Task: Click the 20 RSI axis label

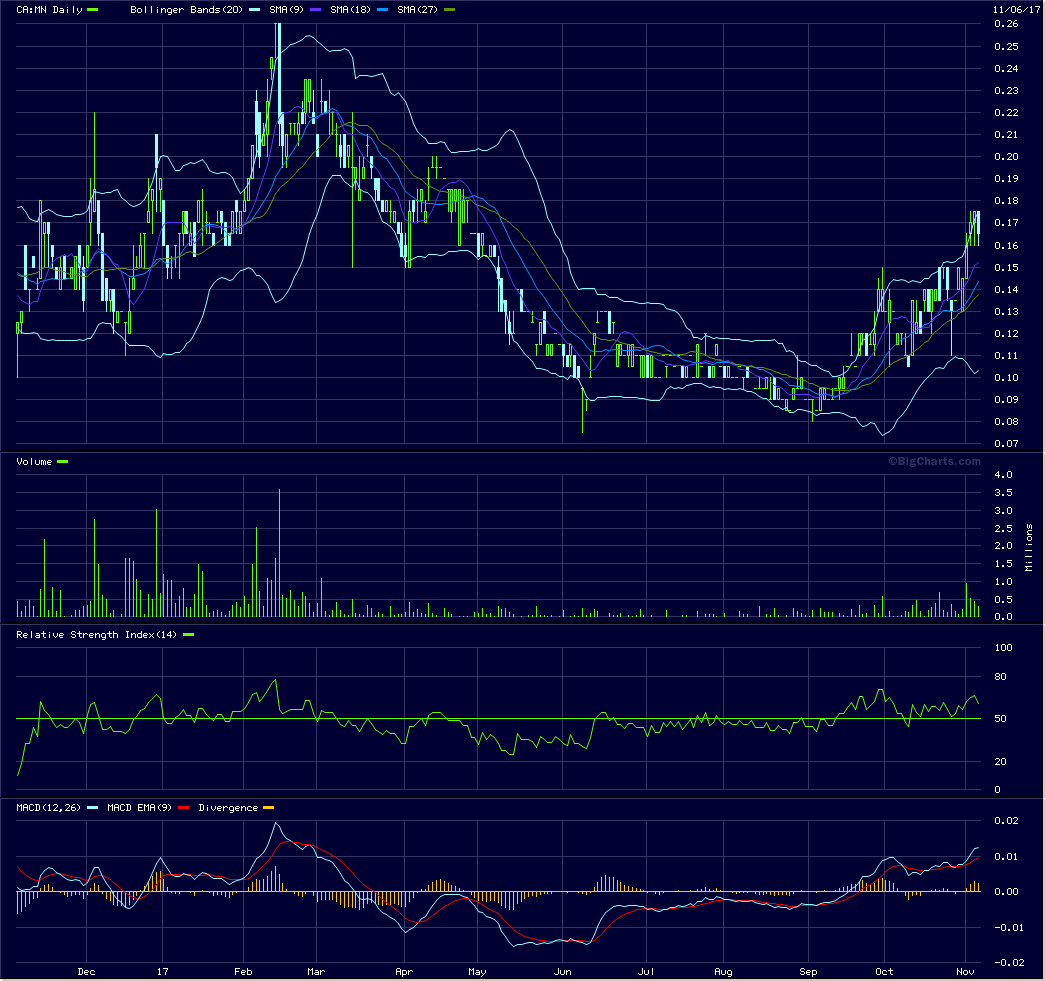Action: click(x=1000, y=761)
